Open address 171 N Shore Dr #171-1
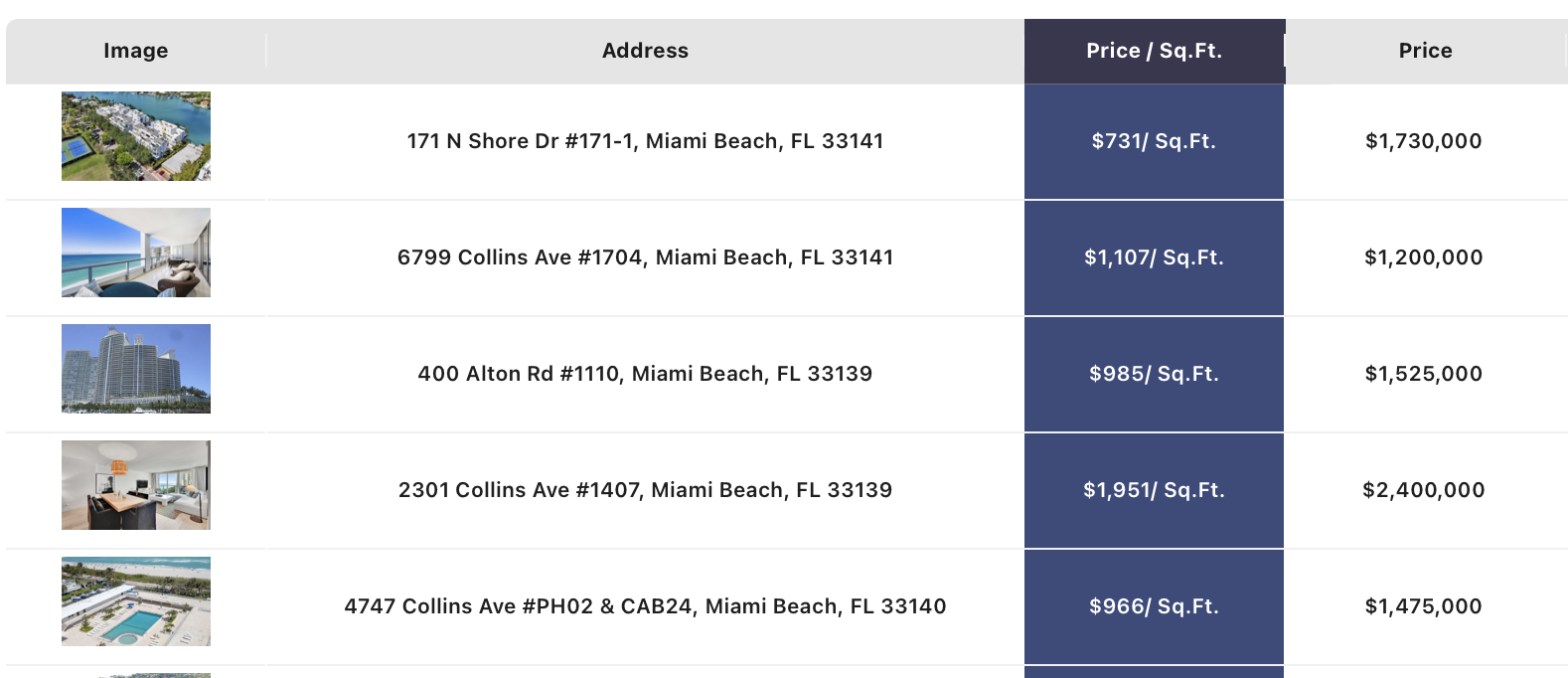Image resolution: width=1568 pixels, height=678 pixels. tap(645, 141)
